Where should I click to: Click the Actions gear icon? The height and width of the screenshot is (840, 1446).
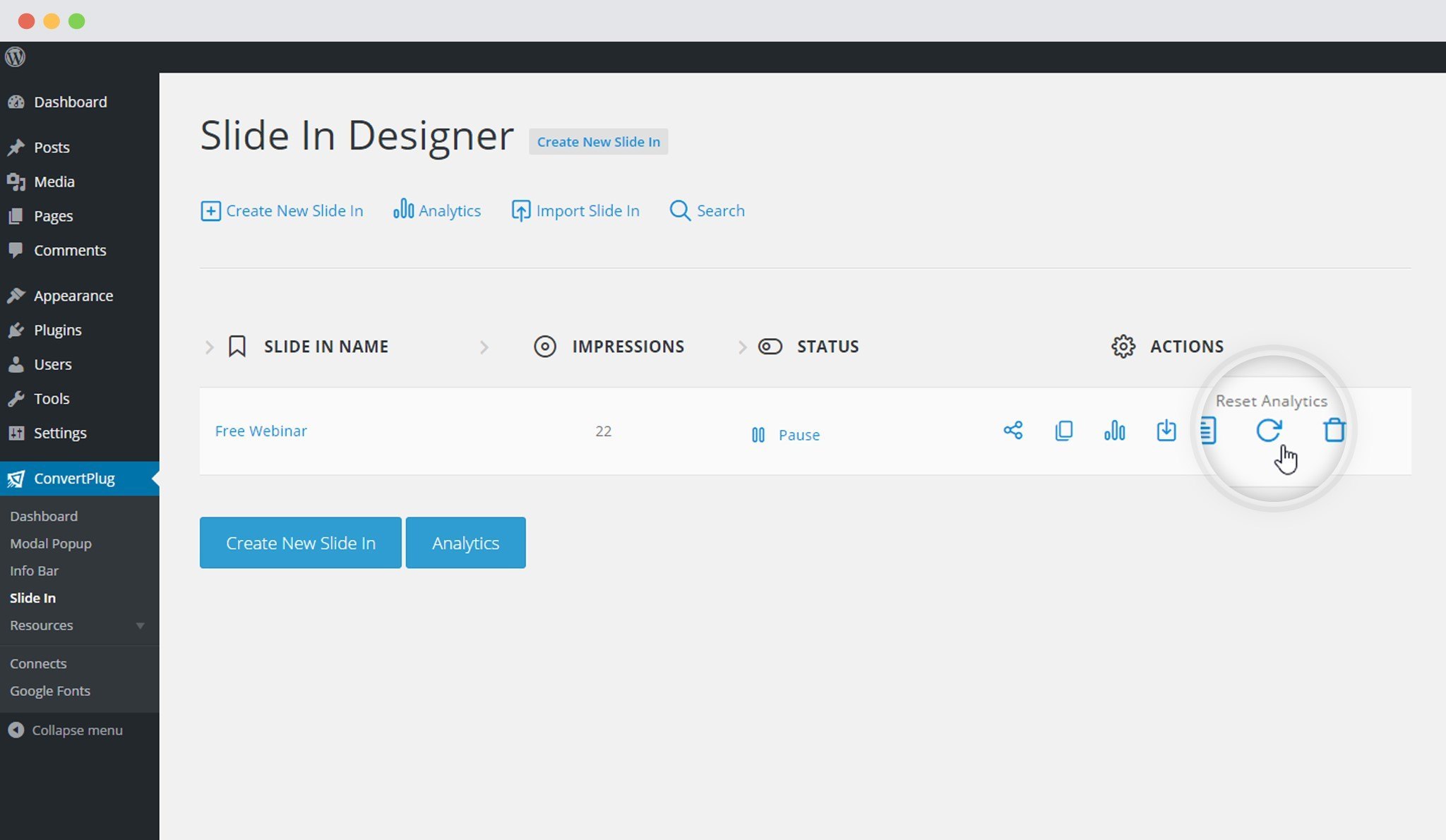coord(1123,347)
